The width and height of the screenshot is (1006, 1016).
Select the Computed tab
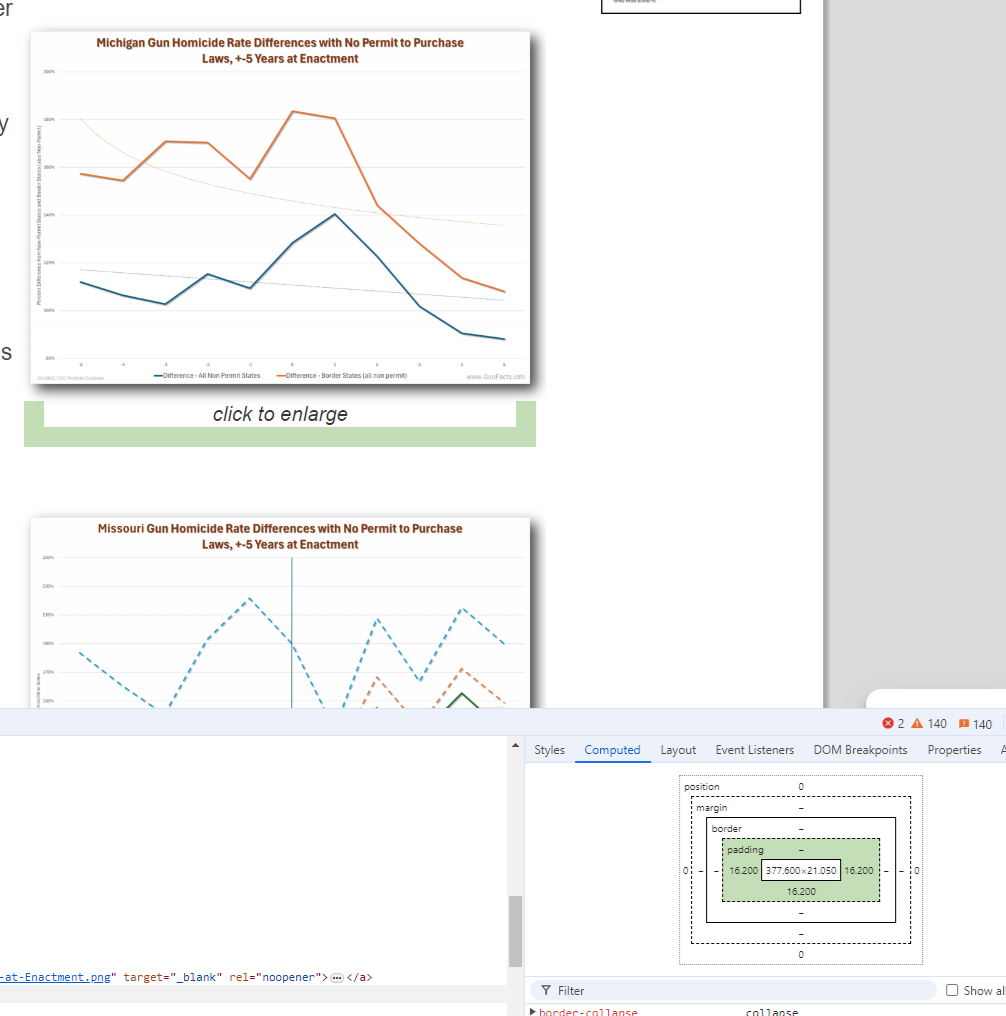coord(612,750)
